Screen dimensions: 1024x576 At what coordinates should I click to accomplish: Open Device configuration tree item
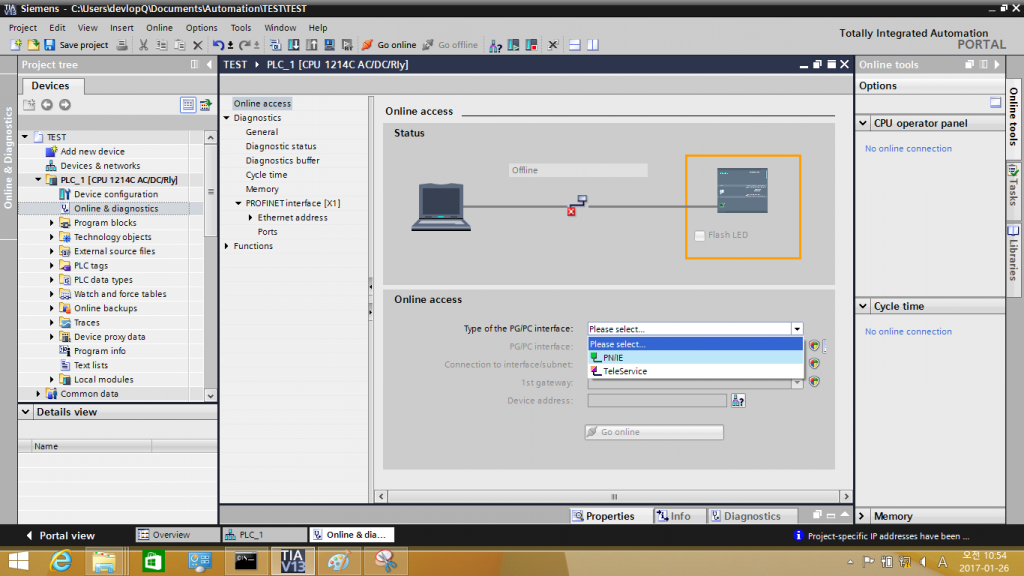coord(116,194)
